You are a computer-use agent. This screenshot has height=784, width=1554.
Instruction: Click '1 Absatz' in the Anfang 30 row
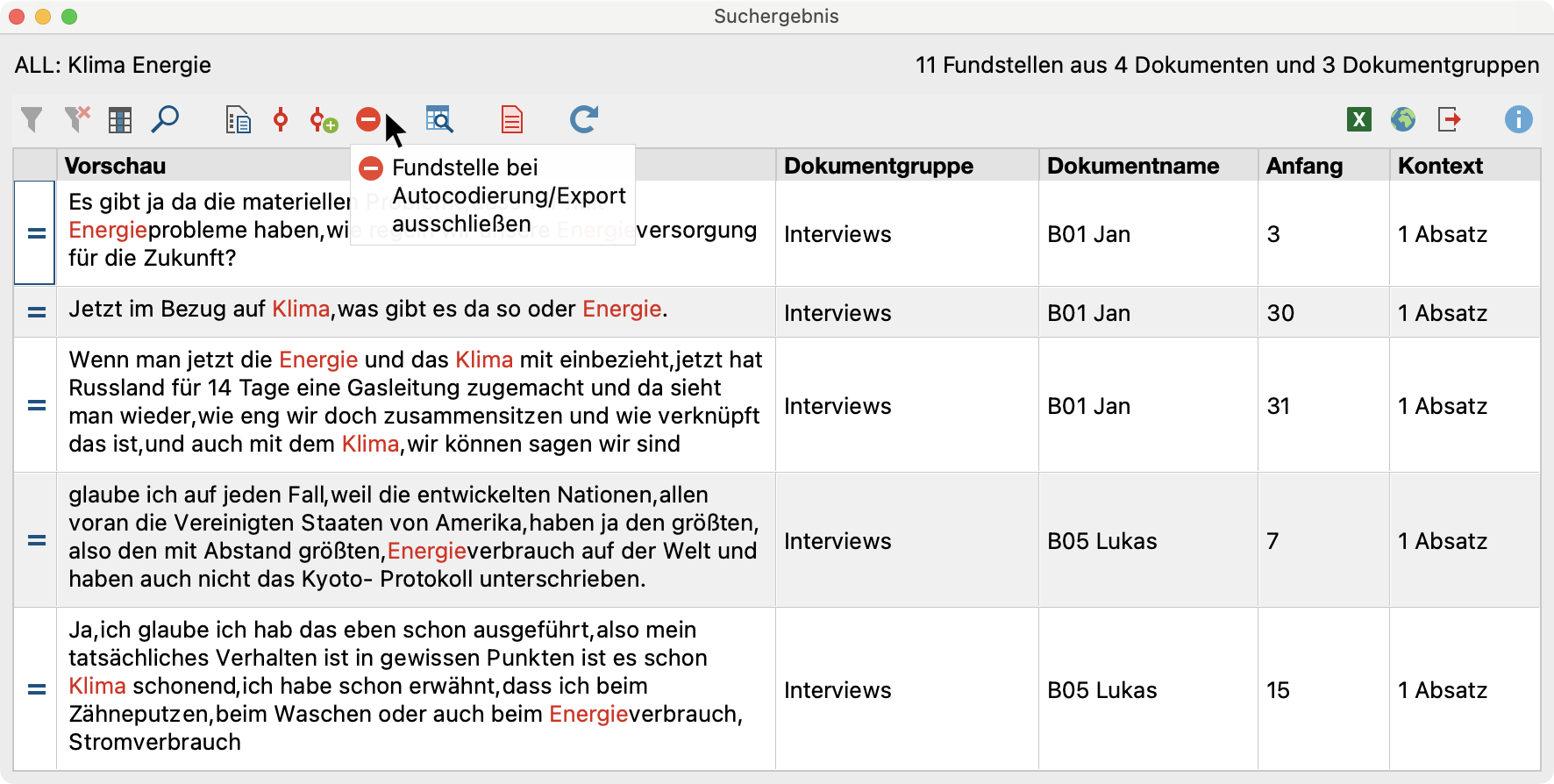tap(1443, 313)
